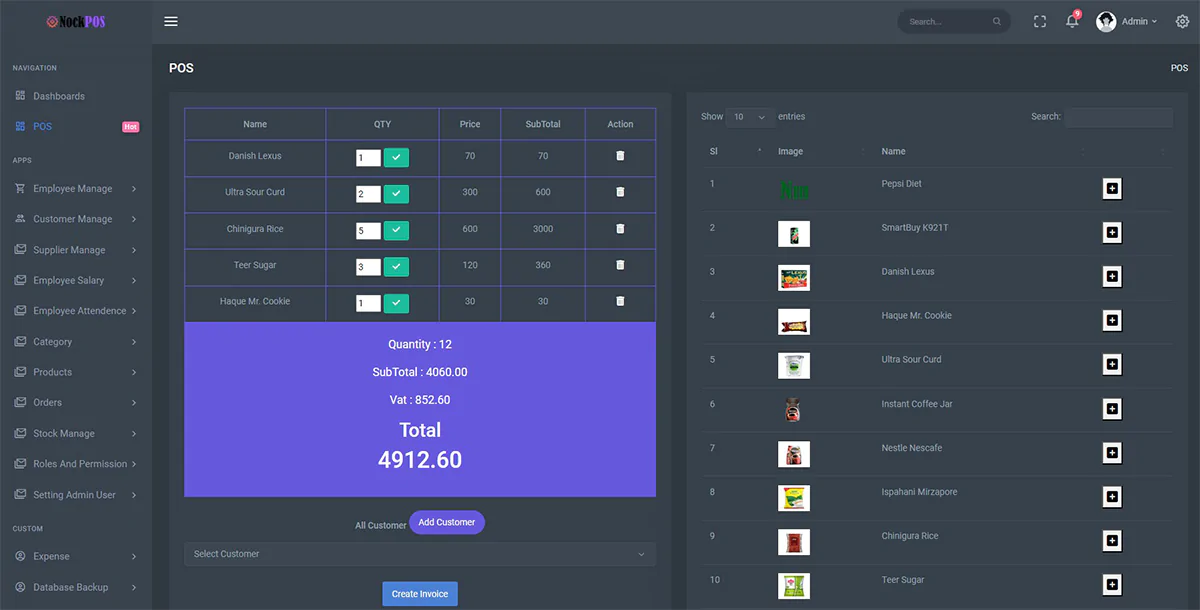Change the show entries count dropdown
This screenshot has width=1200, height=610.
749,117
